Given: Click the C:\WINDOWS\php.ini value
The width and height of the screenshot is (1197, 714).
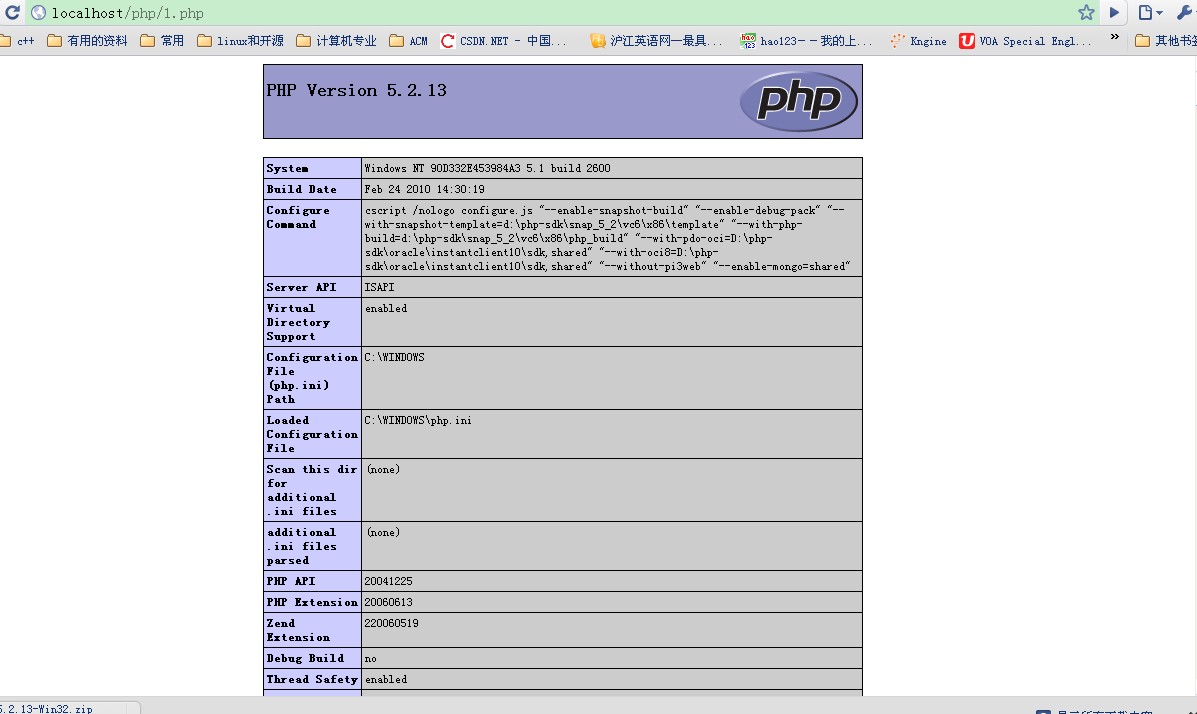Looking at the screenshot, I should [418, 420].
